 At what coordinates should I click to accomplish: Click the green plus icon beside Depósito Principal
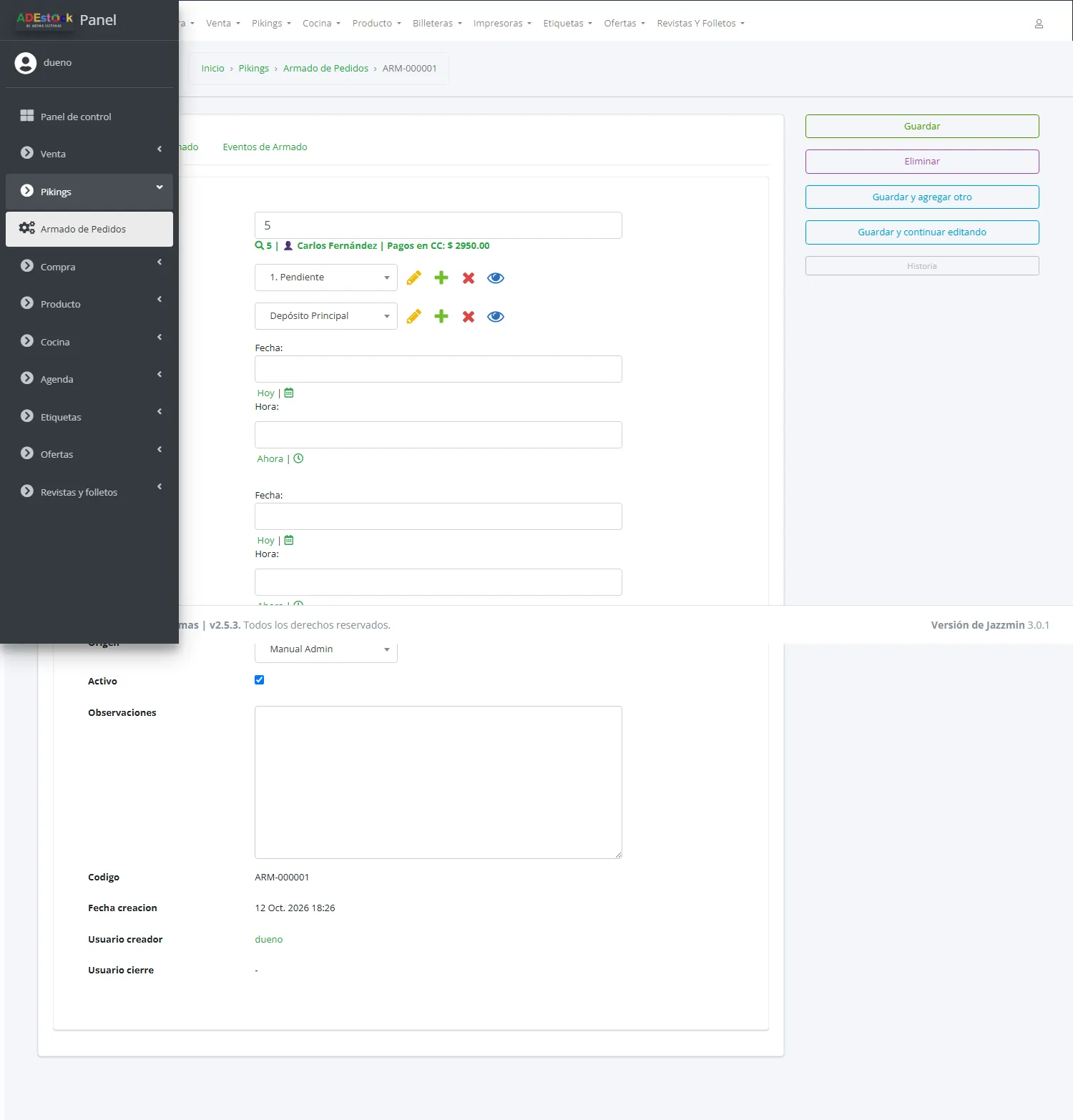tap(441, 316)
